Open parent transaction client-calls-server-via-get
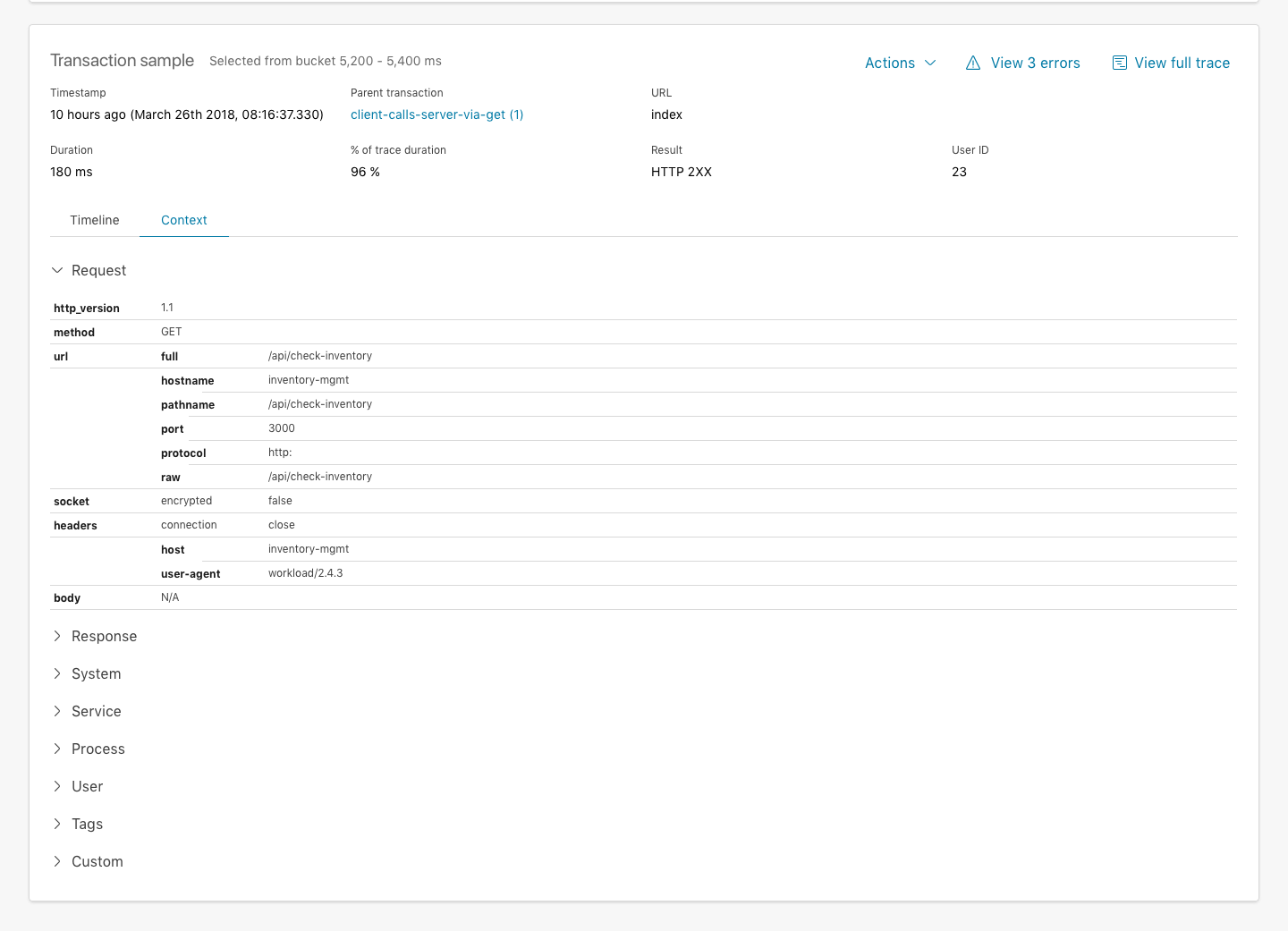1288x931 pixels. 436,114
